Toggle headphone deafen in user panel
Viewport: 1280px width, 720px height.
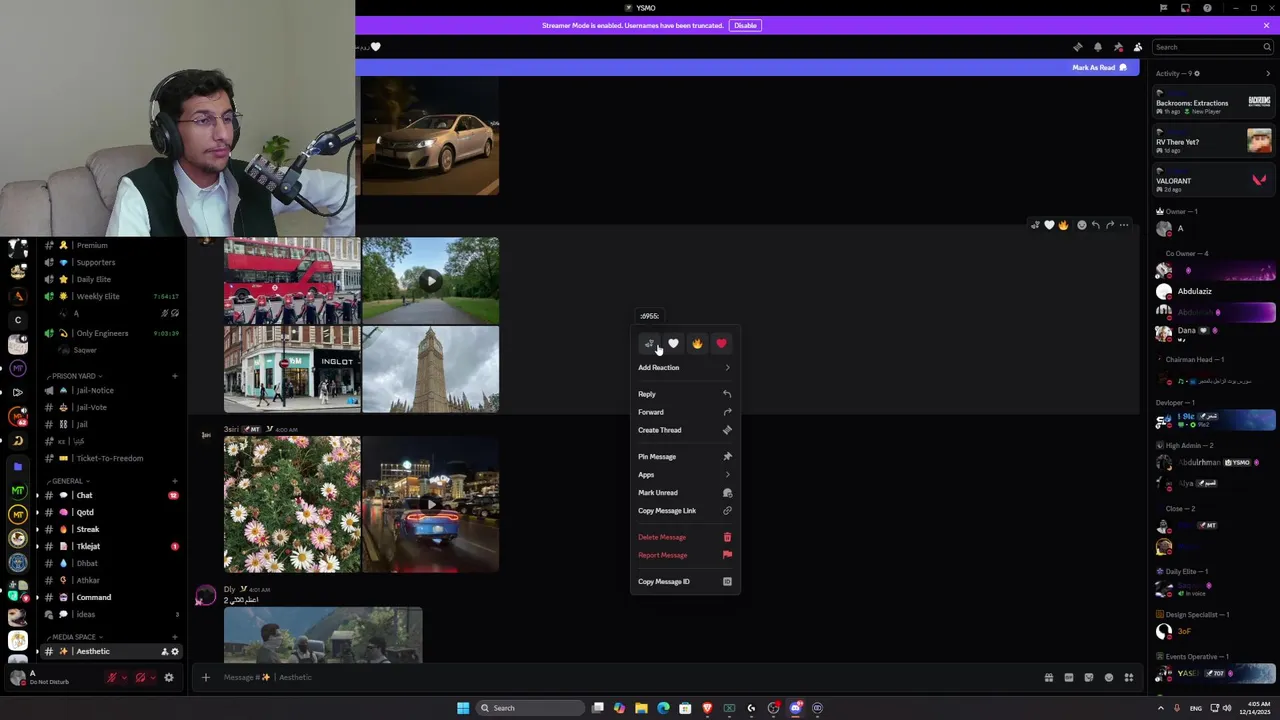(140, 678)
